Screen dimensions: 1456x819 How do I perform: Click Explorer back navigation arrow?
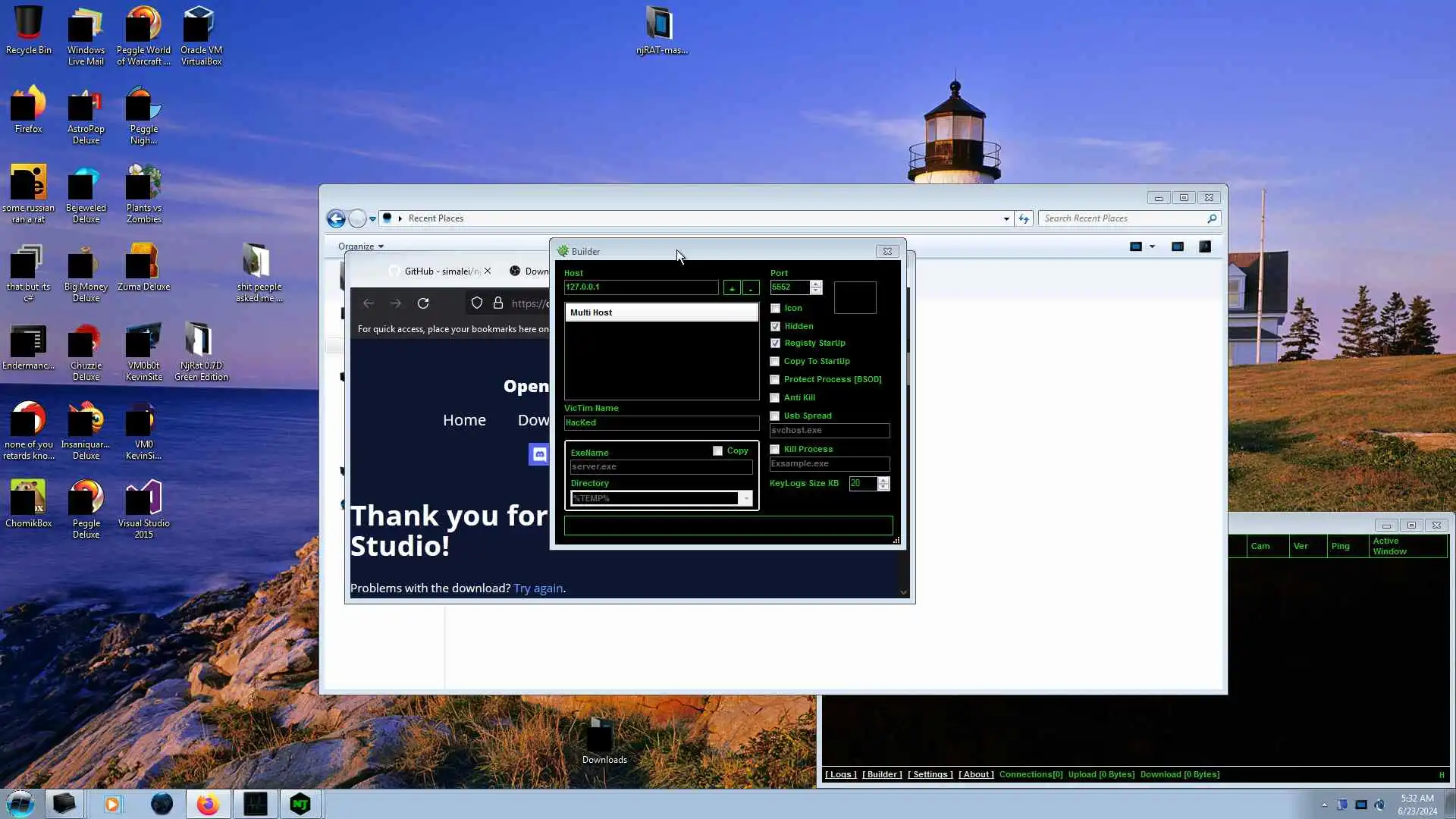[336, 218]
